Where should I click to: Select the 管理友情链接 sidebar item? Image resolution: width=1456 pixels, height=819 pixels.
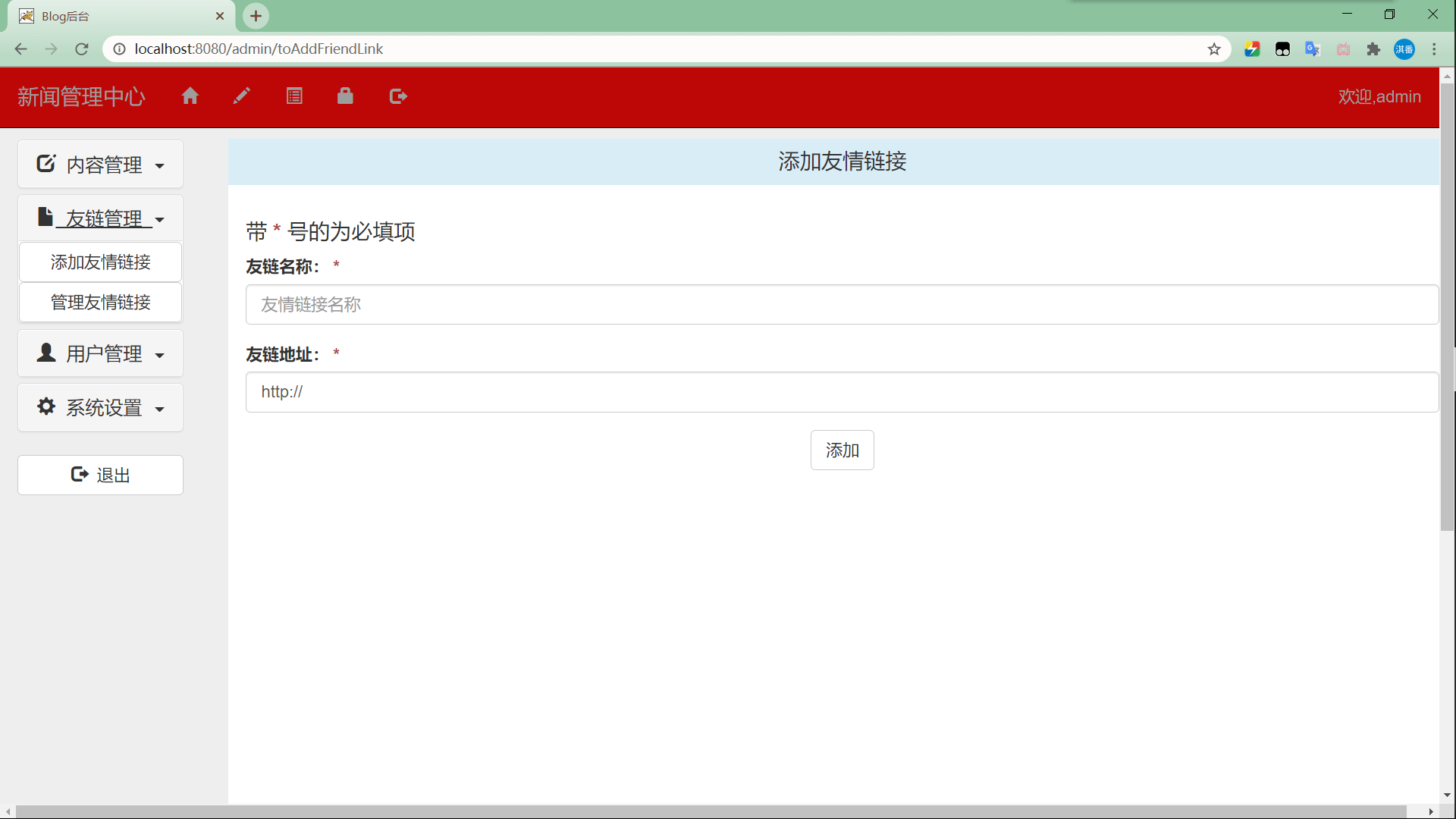coord(100,303)
